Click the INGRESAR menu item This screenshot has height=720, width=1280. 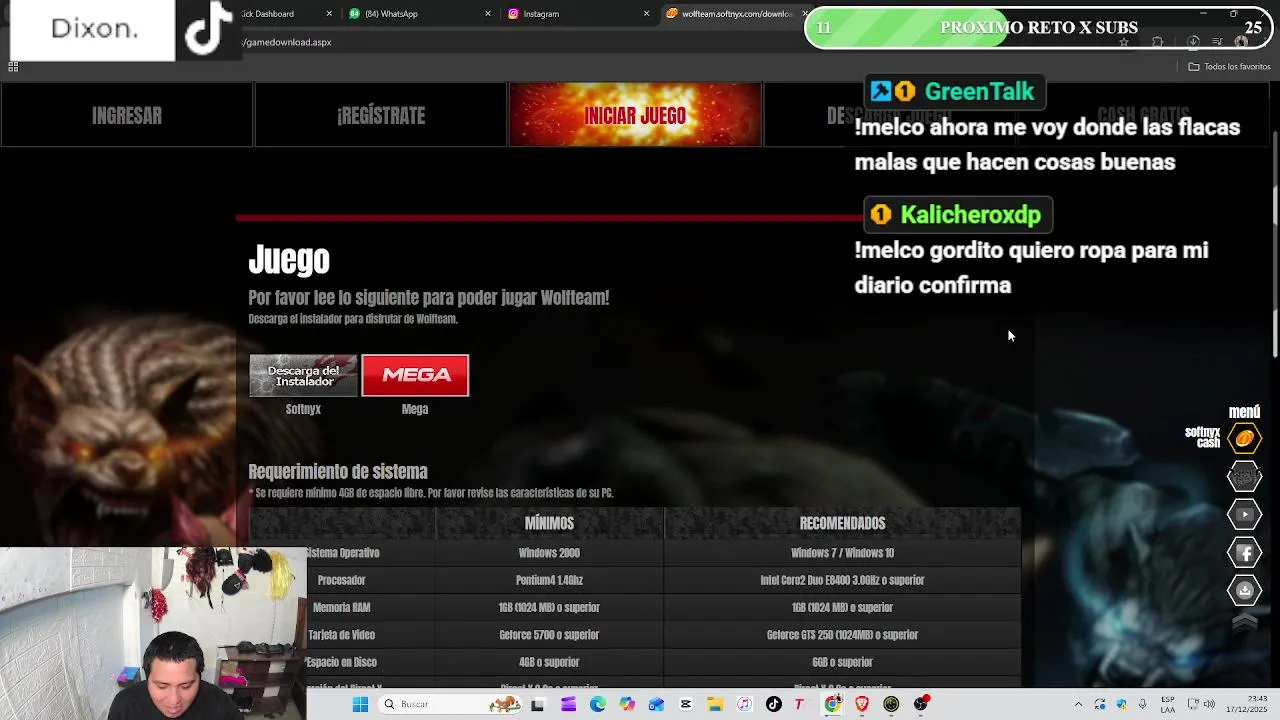tap(127, 115)
